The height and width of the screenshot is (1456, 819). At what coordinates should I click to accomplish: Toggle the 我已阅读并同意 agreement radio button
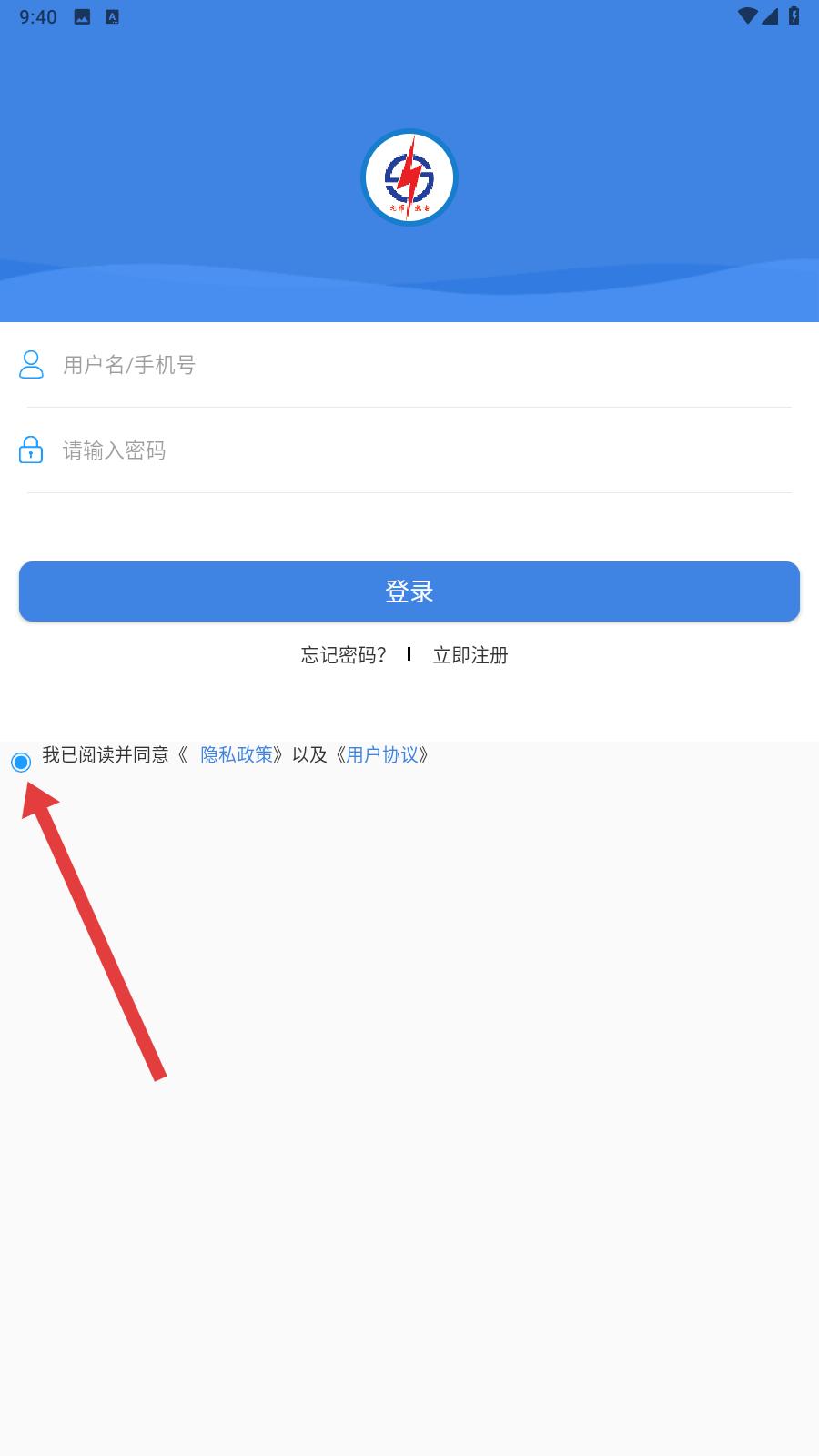tap(21, 762)
